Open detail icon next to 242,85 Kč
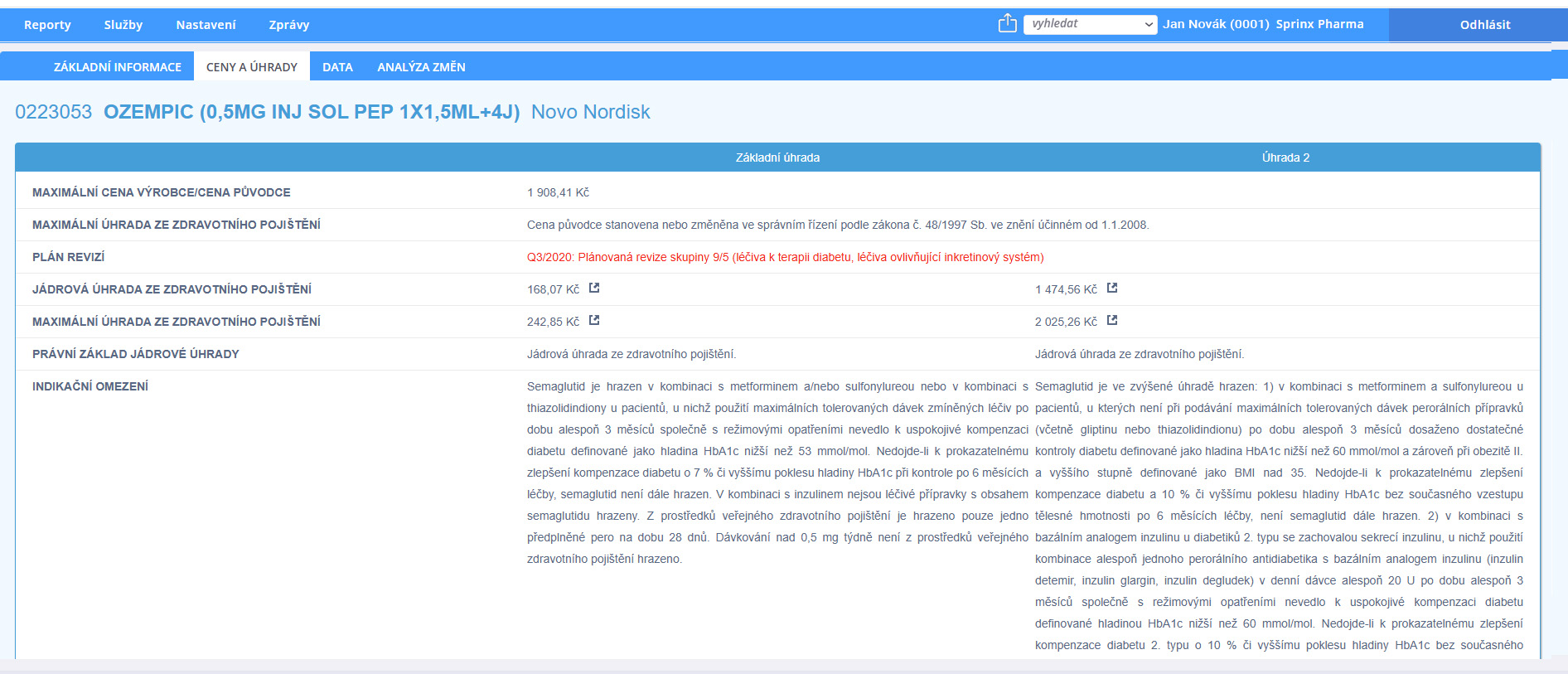1568x674 pixels. (594, 320)
